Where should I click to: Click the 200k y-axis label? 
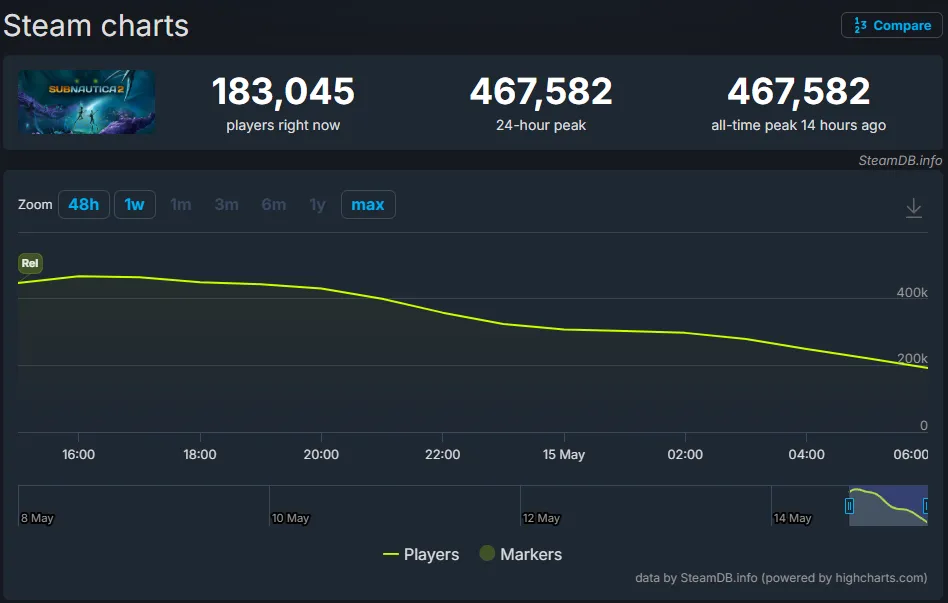tap(912, 358)
